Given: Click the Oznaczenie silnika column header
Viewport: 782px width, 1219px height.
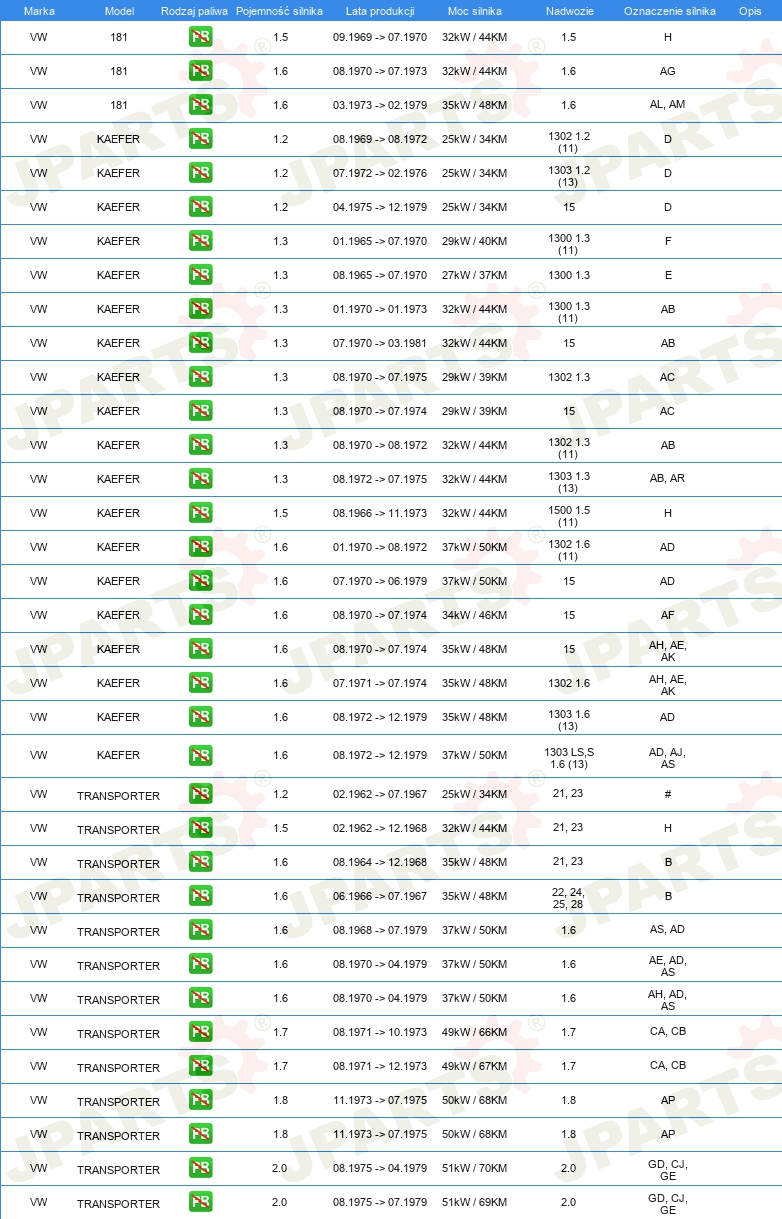Looking at the screenshot, I should pyautogui.click(x=669, y=11).
